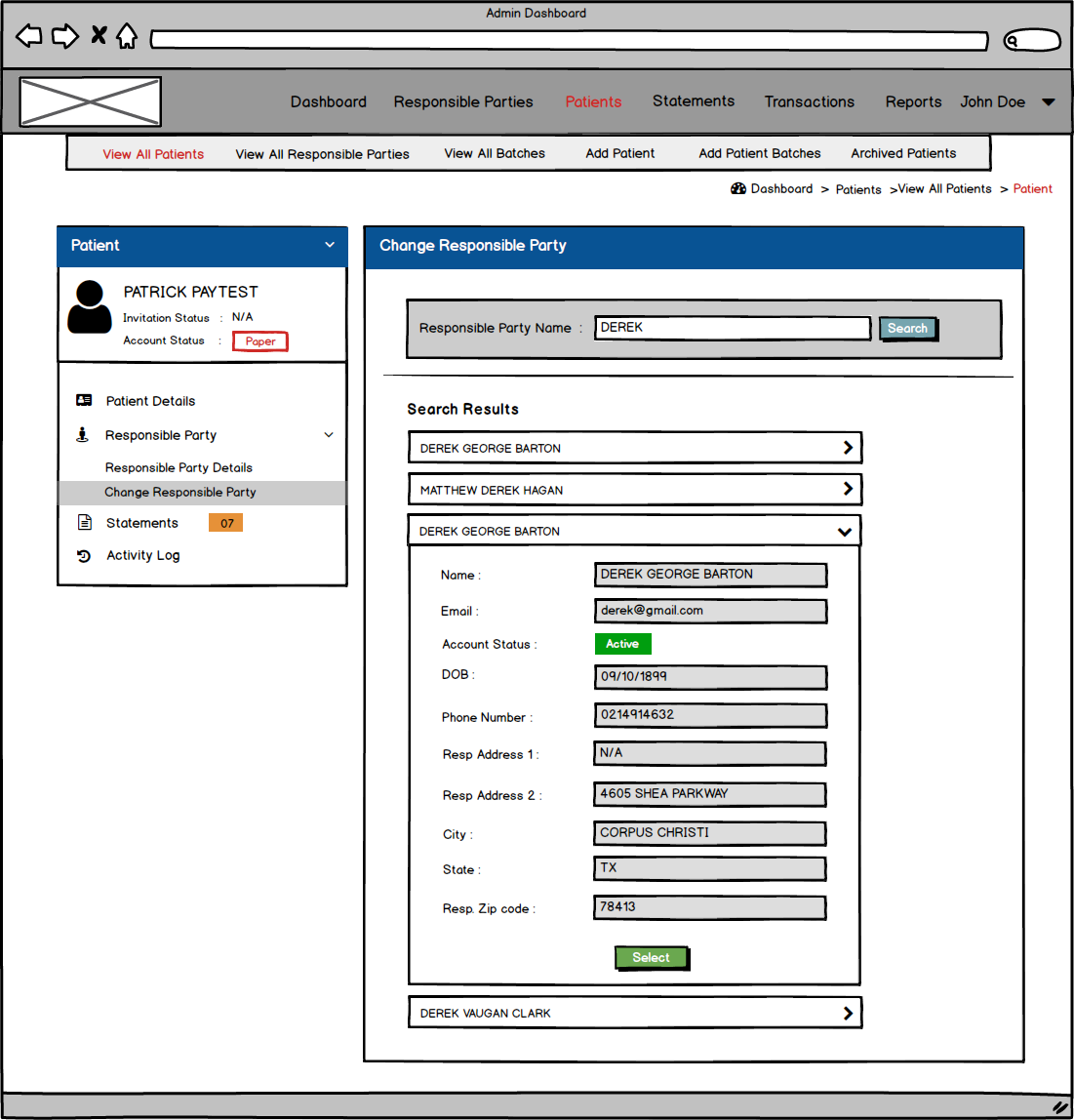The height and width of the screenshot is (1120, 1074).
Task: Click the browser stop X icon
Action: coord(99,35)
